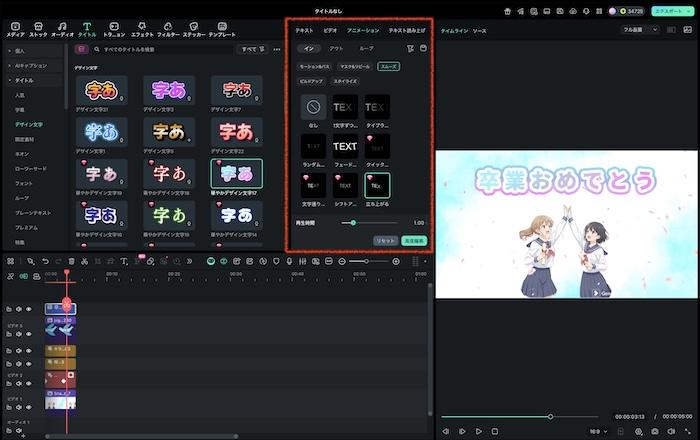Open the aspect ratio dropdown below preview
The width and height of the screenshot is (700, 440).
(599, 432)
